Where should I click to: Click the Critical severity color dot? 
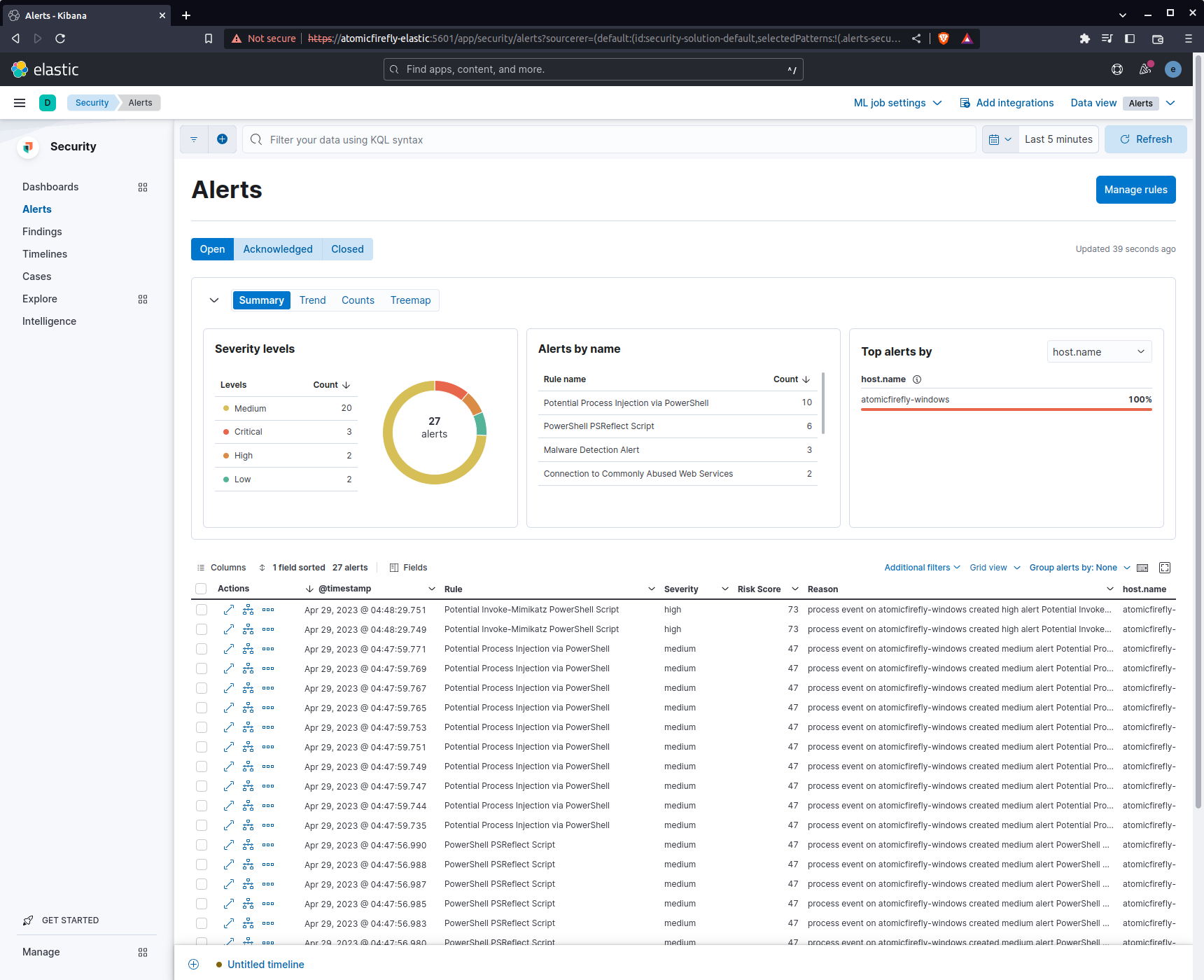(226, 432)
